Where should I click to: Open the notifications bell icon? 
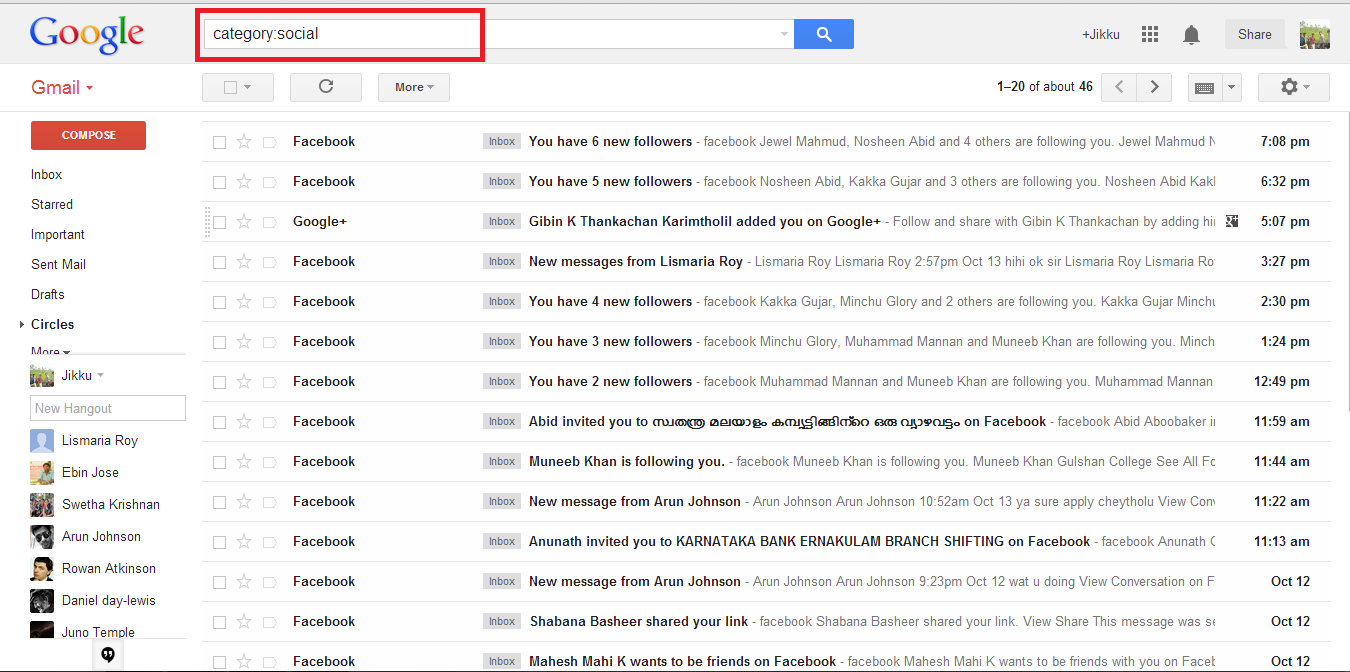click(x=1191, y=35)
